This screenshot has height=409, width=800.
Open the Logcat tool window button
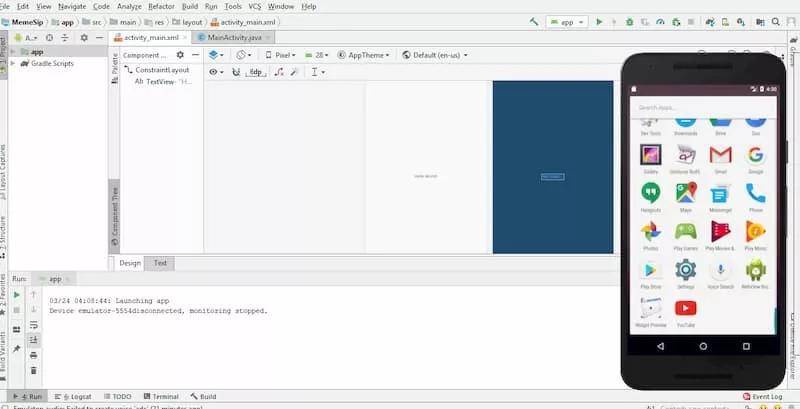73,396
